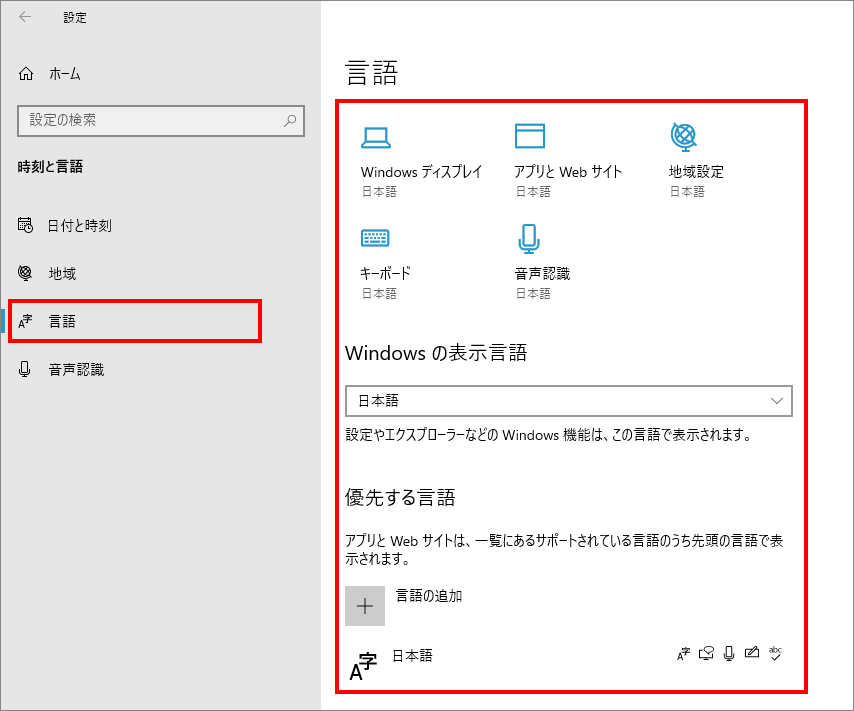Click the アプリと Web サイト tile label
This screenshot has height=711, width=854.
[x=568, y=172]
